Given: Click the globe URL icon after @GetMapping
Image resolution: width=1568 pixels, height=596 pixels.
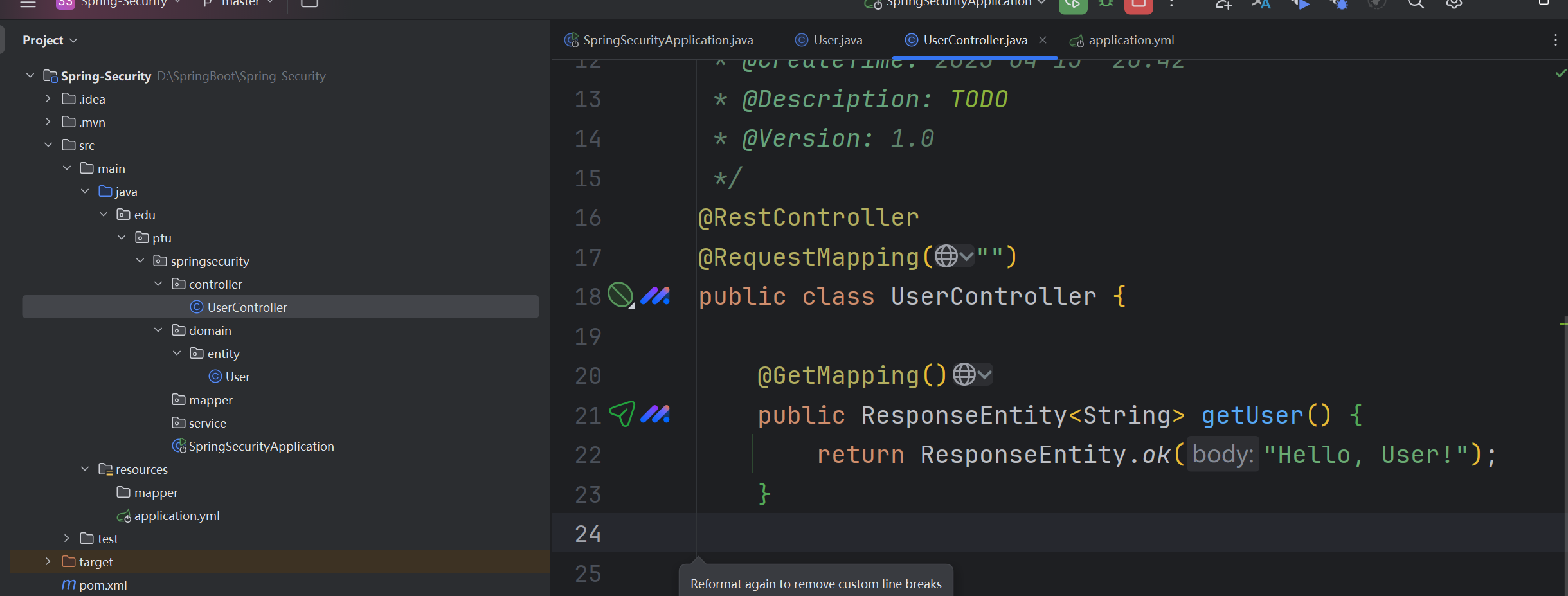Looking at the screenshot, I should 964,374.
